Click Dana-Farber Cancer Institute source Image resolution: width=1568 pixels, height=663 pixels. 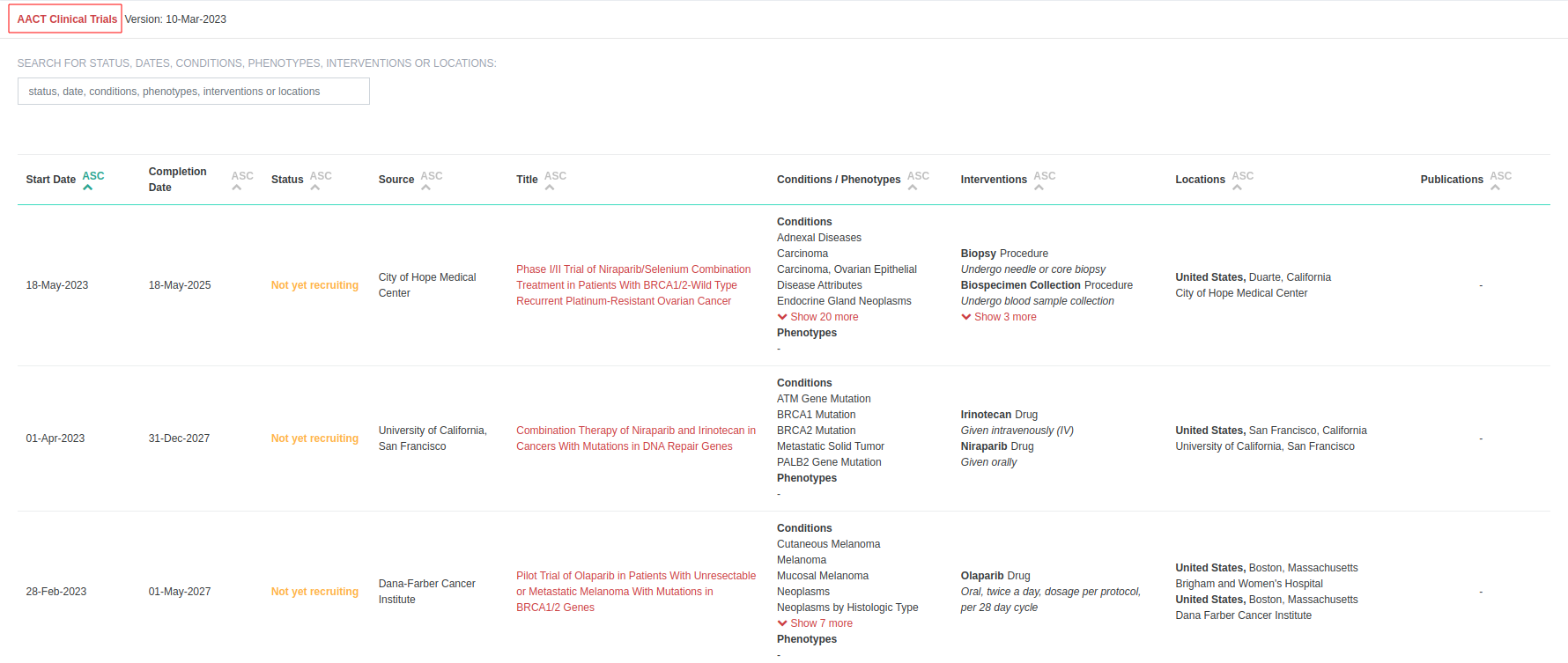(426, 592)
